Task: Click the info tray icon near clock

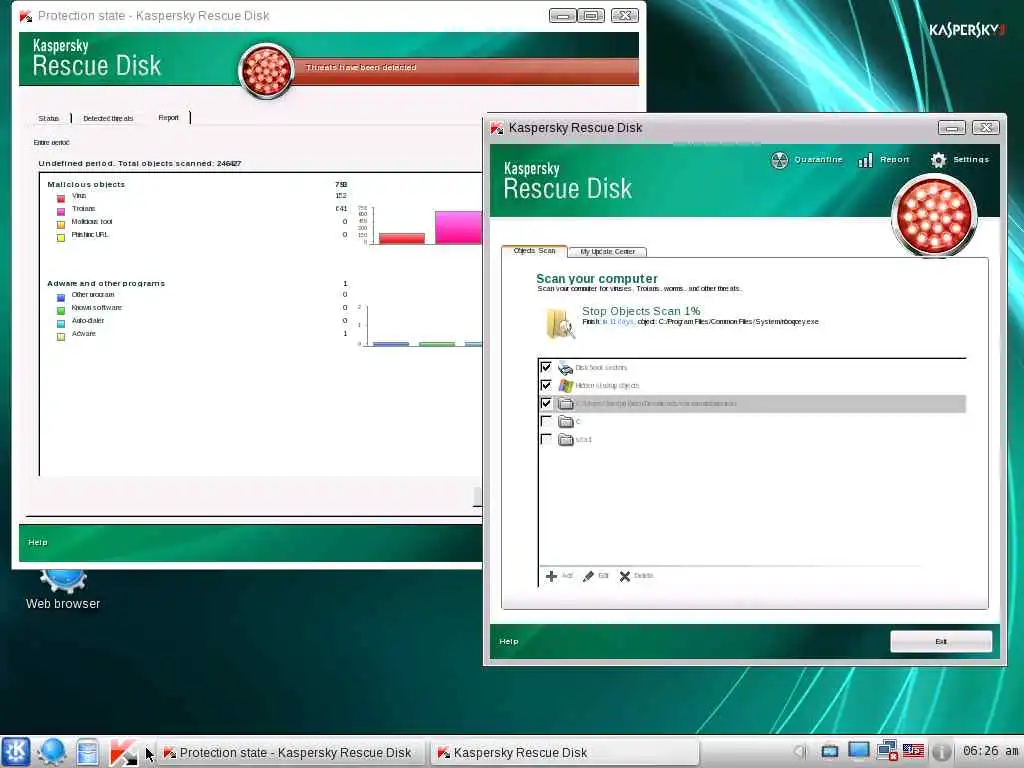Action: [941, 752]
